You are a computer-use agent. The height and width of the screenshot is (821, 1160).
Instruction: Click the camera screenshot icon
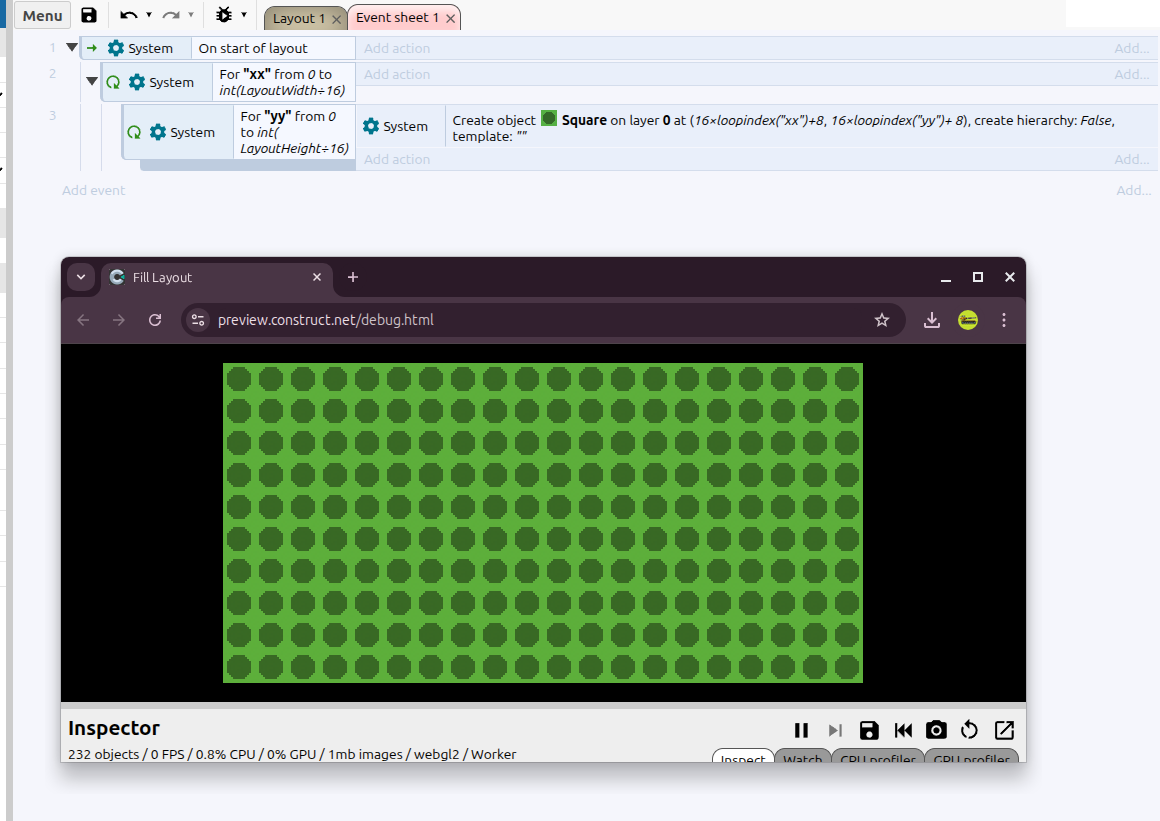pos(937,731)
